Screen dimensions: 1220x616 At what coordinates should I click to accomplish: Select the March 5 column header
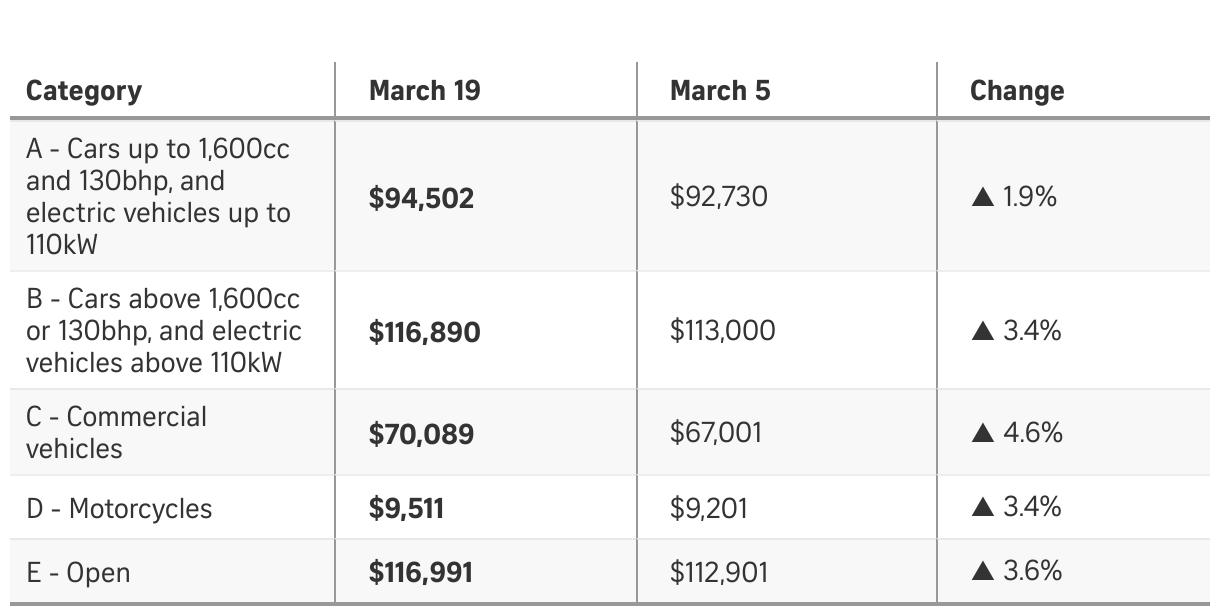point(720,91)
